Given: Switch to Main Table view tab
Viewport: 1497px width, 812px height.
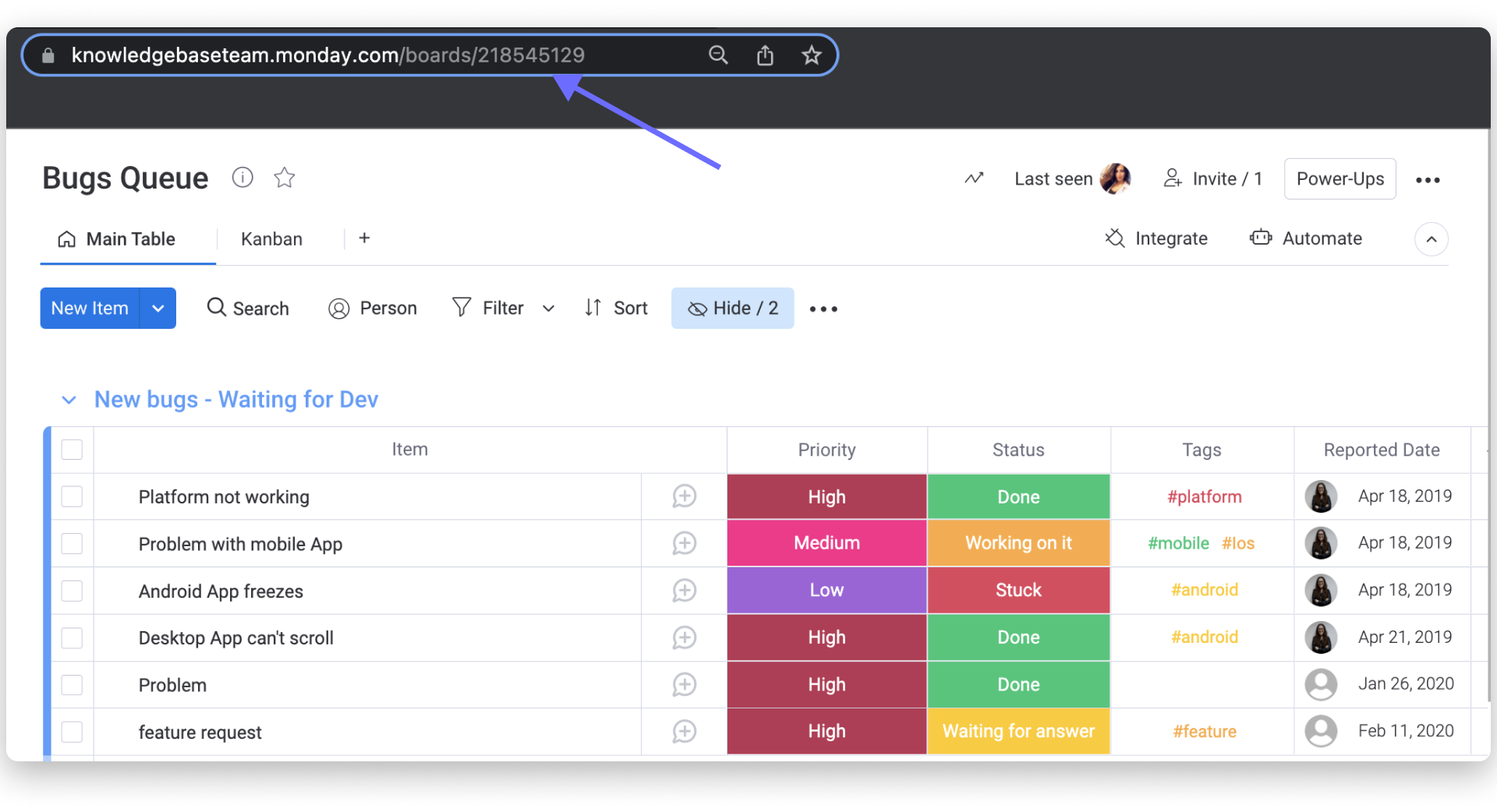Looking at the screenshot, I should [117, 239].
